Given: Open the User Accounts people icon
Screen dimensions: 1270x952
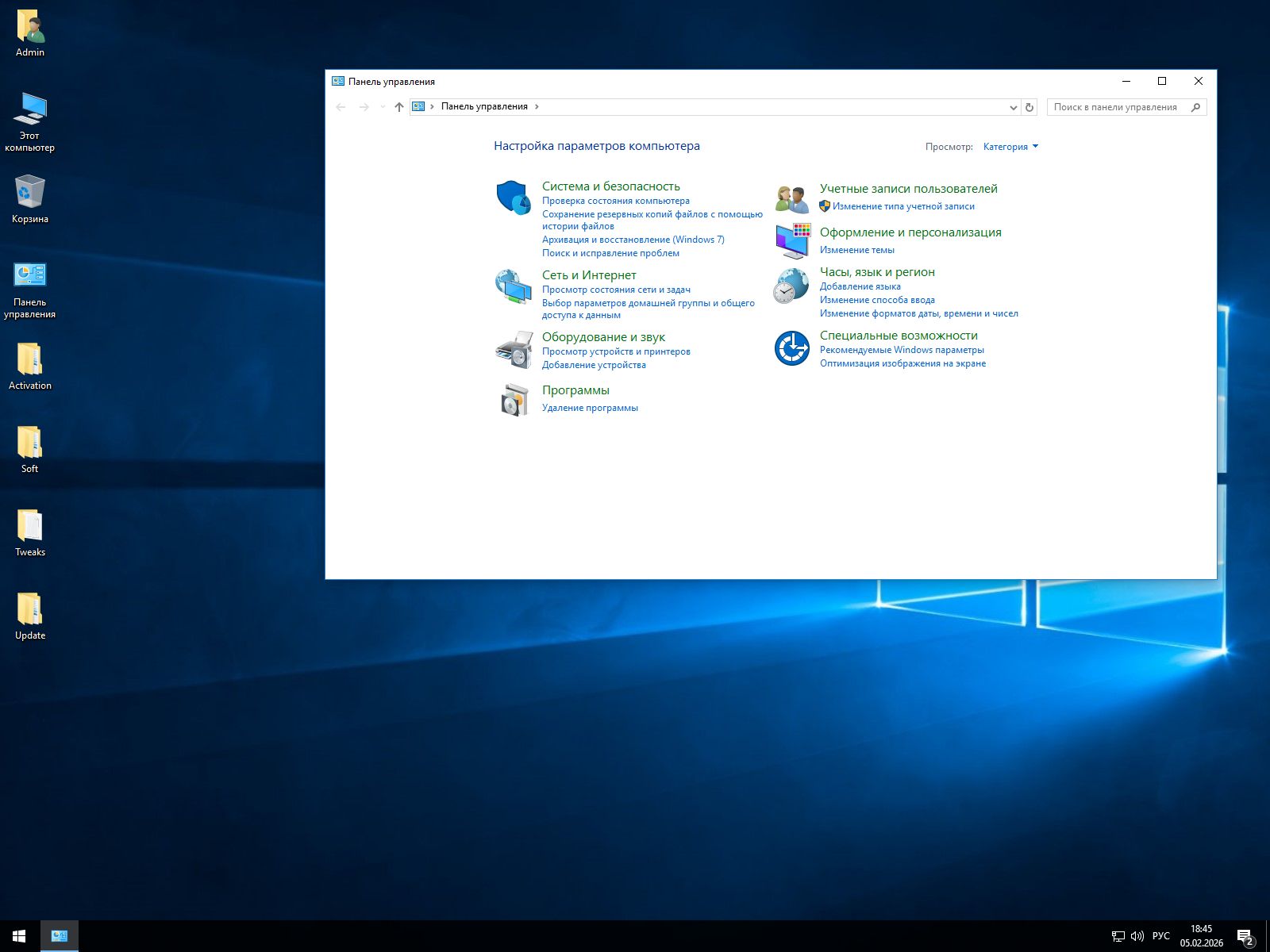Looking at the screenshot, I should click(791, 198).
